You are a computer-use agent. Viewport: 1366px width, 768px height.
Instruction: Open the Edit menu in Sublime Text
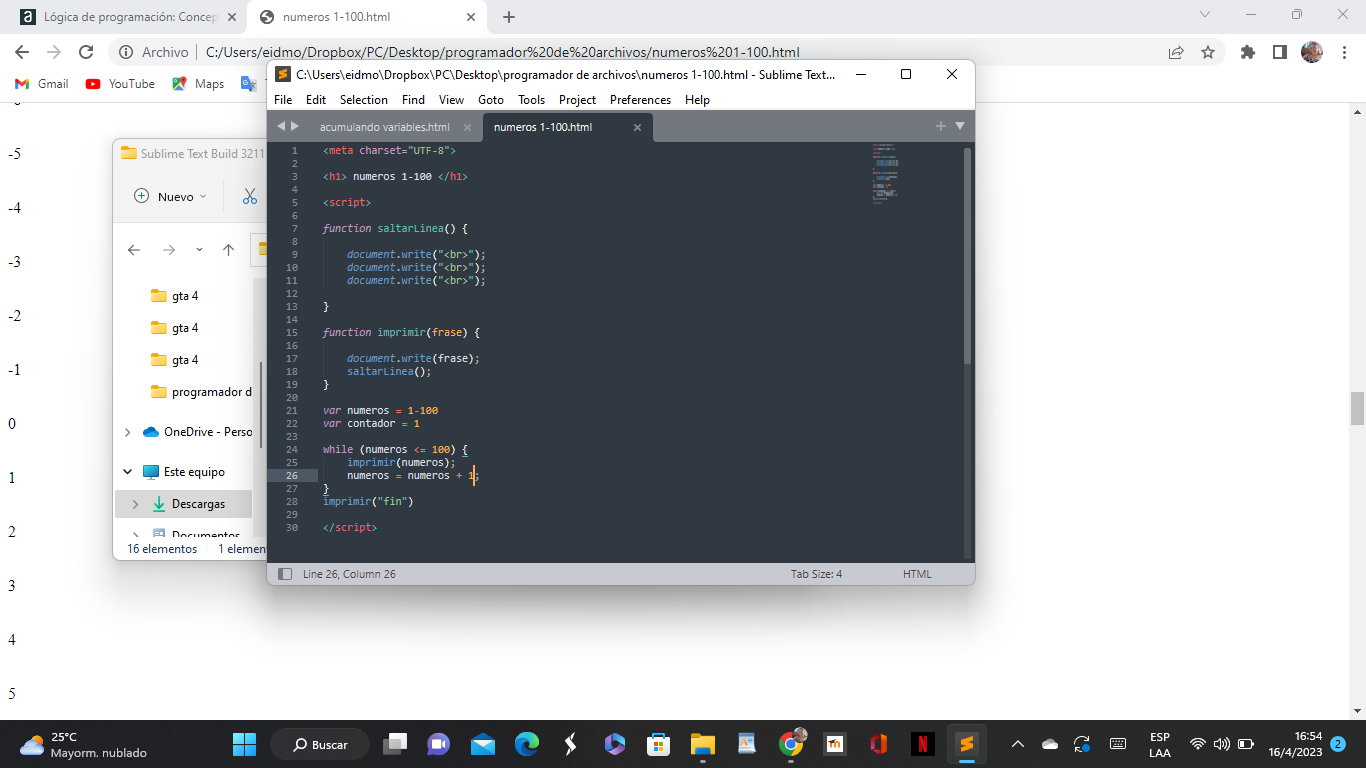[316, 100]
